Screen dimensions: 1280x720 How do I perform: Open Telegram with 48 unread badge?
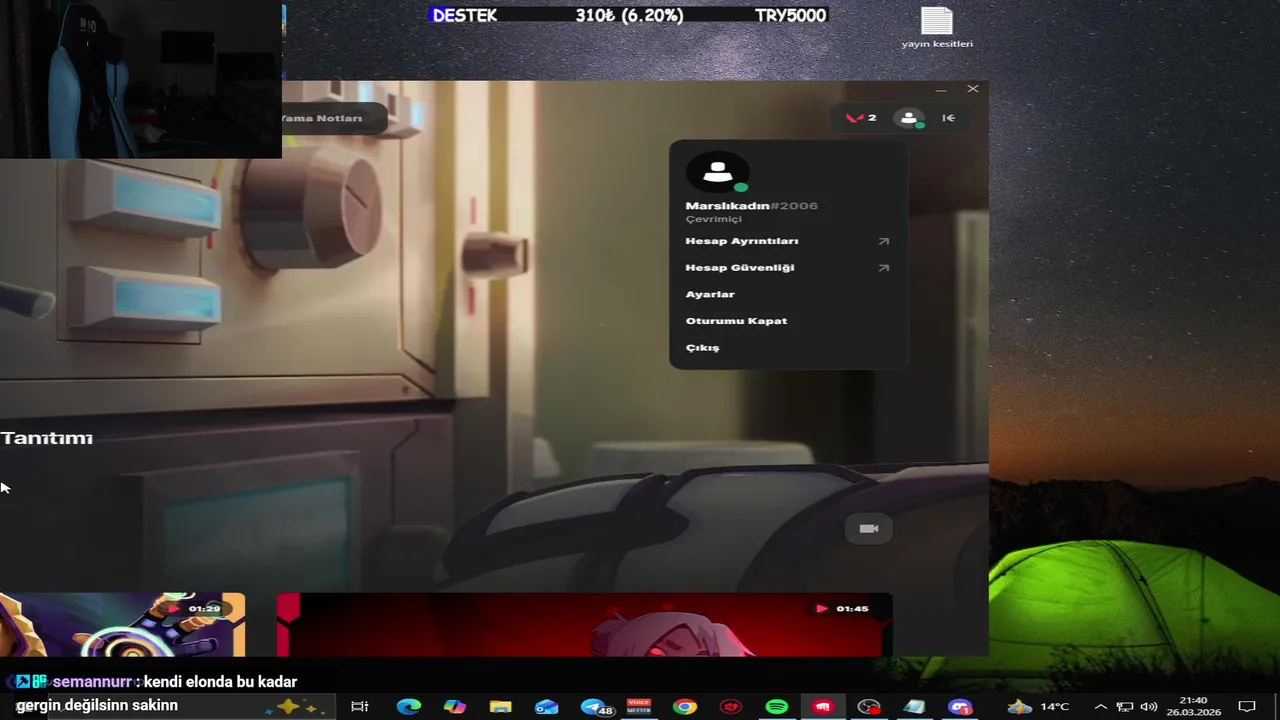click(x=595, y=707)
